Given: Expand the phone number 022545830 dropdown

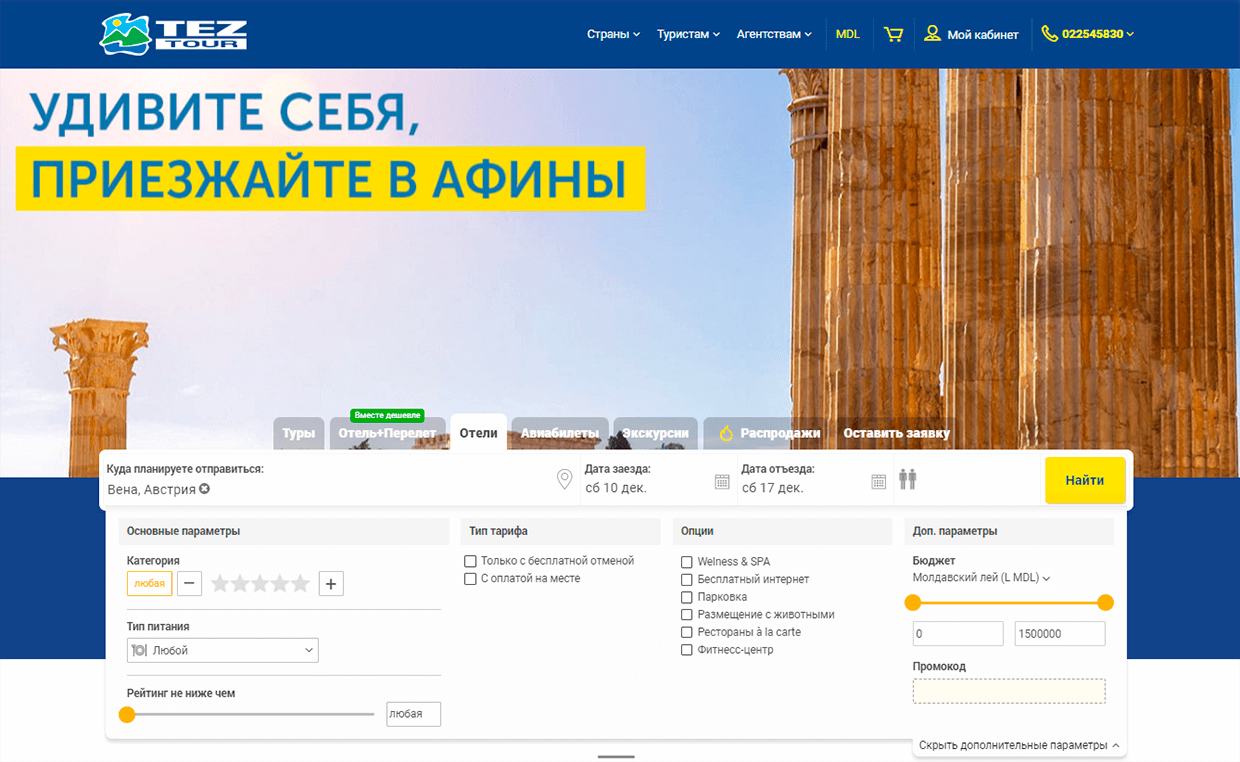Looking at the screenshot, I should coord(1097,34).
